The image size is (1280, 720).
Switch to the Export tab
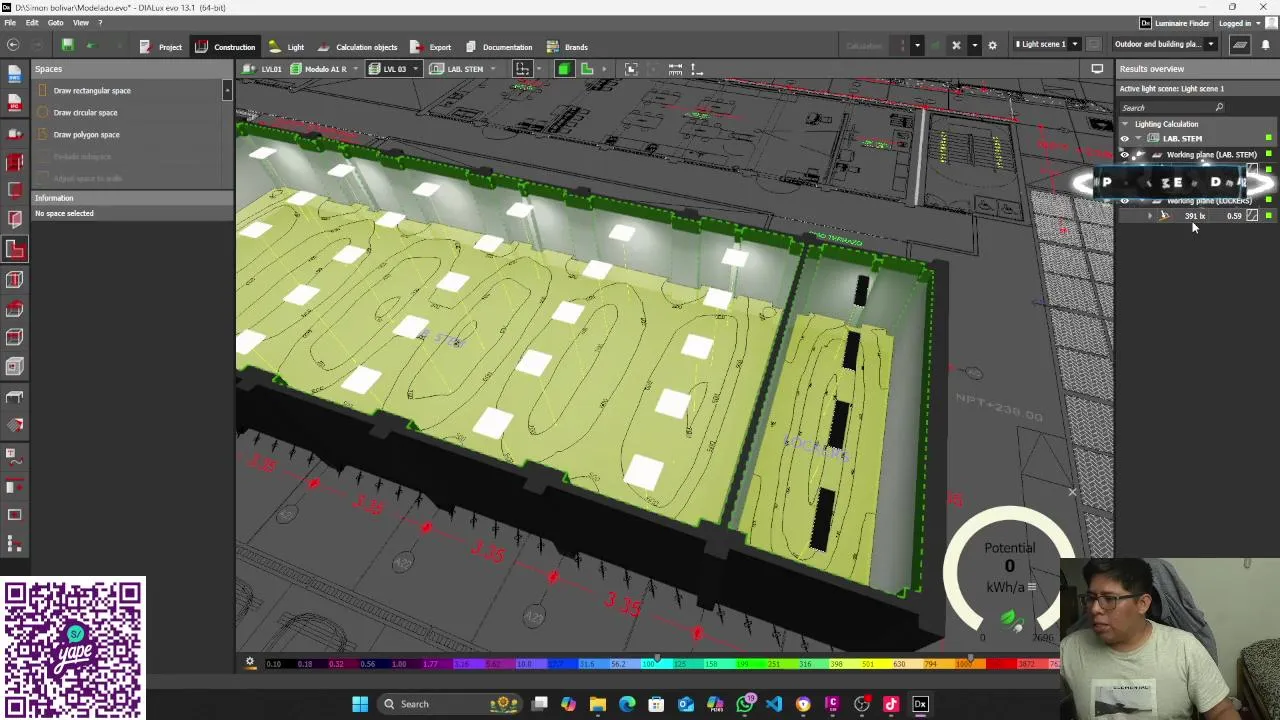pyautogui.click(x=431, y=46)
